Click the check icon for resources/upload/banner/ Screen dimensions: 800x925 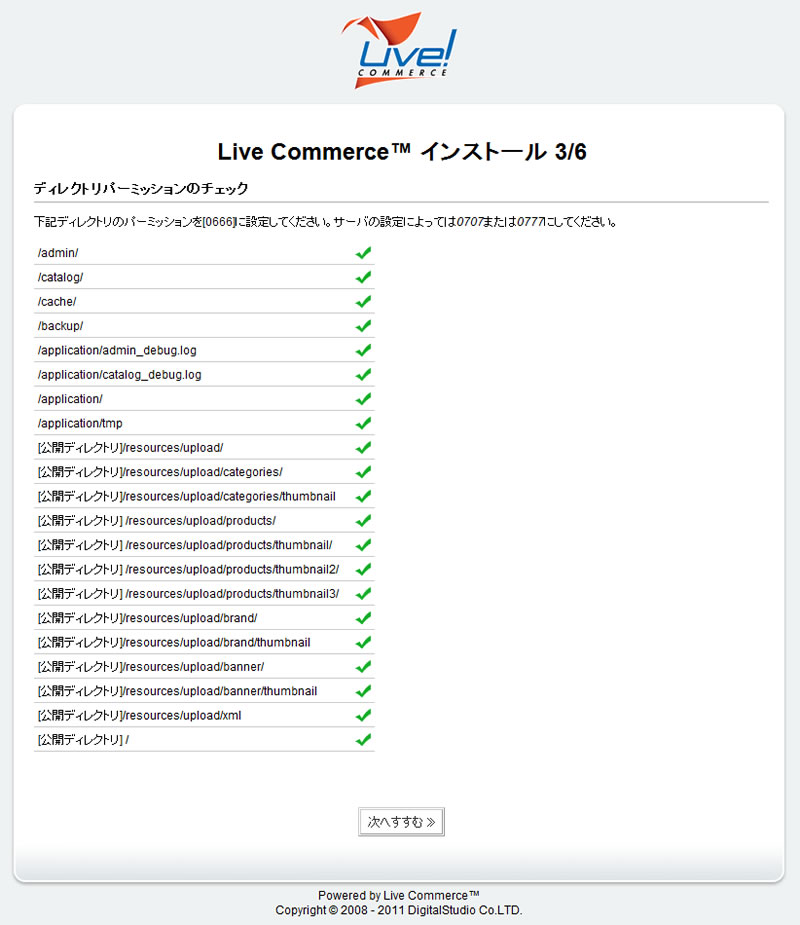(363, 667)
